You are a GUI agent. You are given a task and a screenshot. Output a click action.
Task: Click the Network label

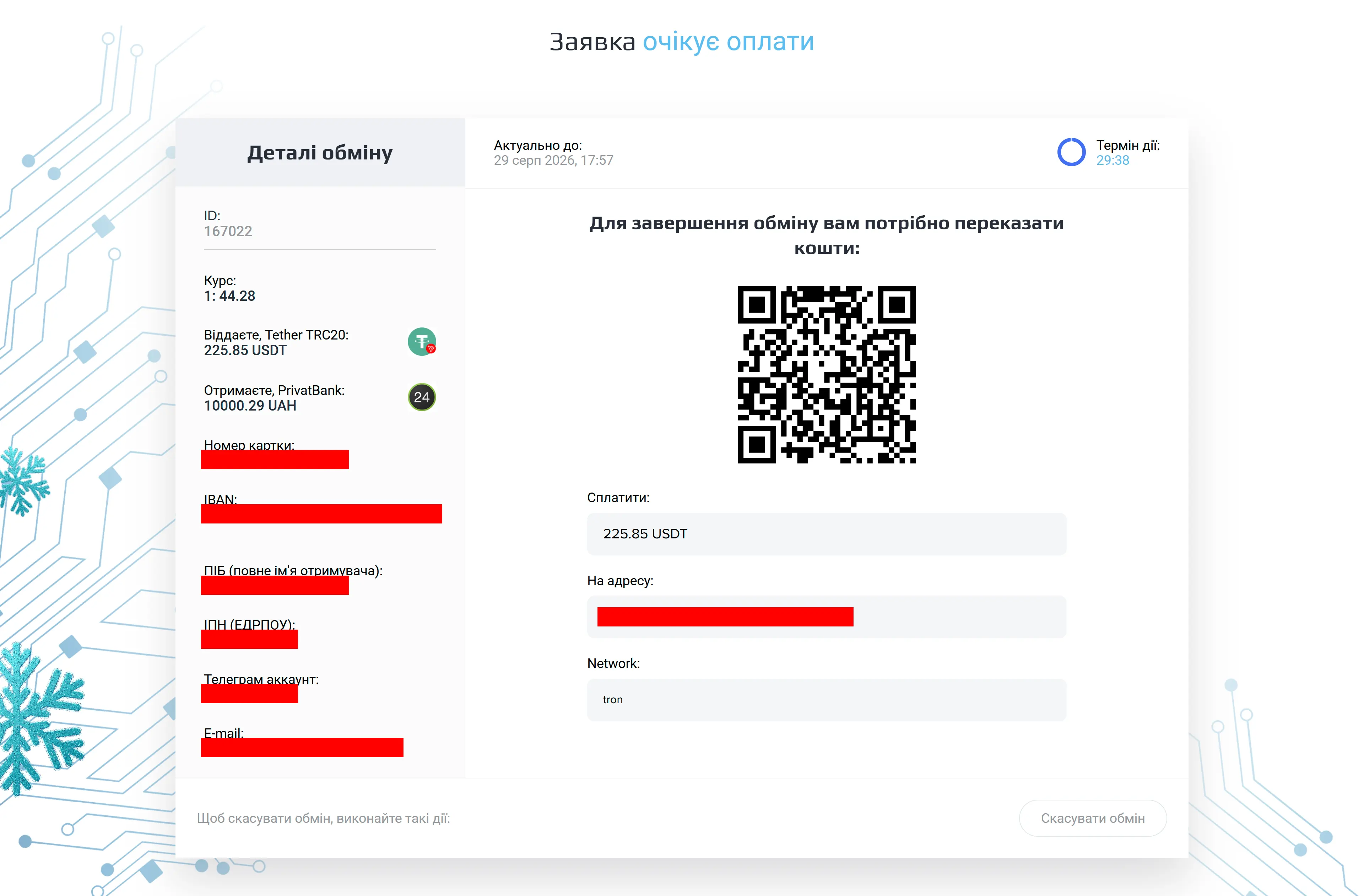coord(613,663)
